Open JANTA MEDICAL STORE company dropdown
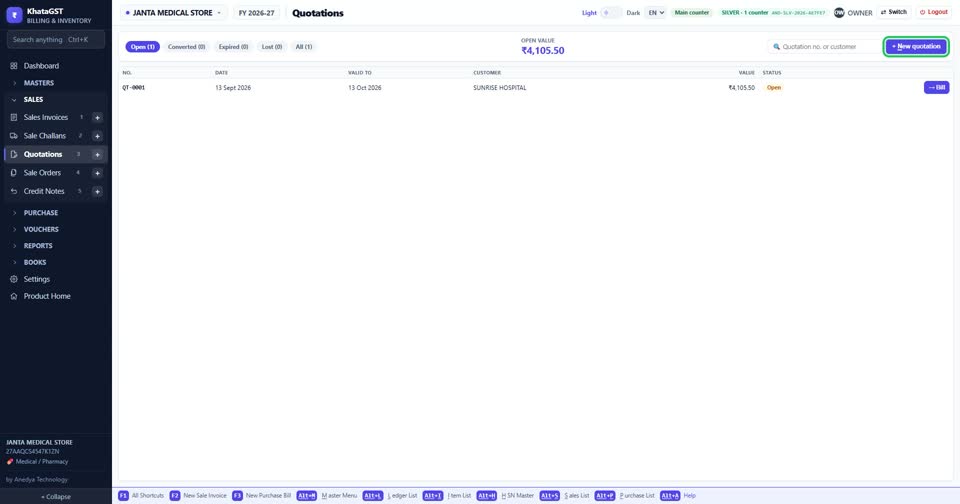 tap(173, 13)
